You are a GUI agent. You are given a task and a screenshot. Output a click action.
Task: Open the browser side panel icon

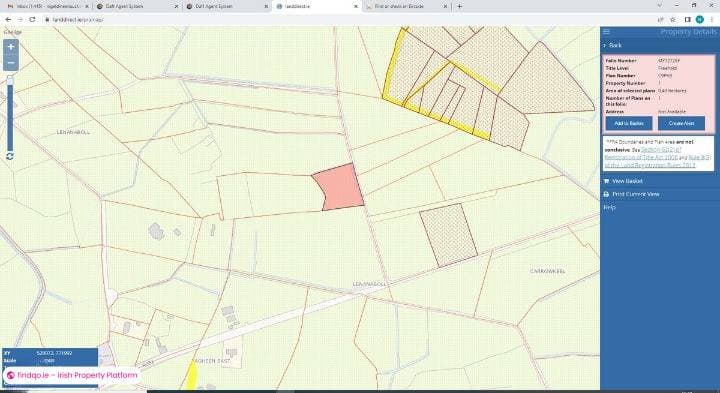[x=687, y=19]
